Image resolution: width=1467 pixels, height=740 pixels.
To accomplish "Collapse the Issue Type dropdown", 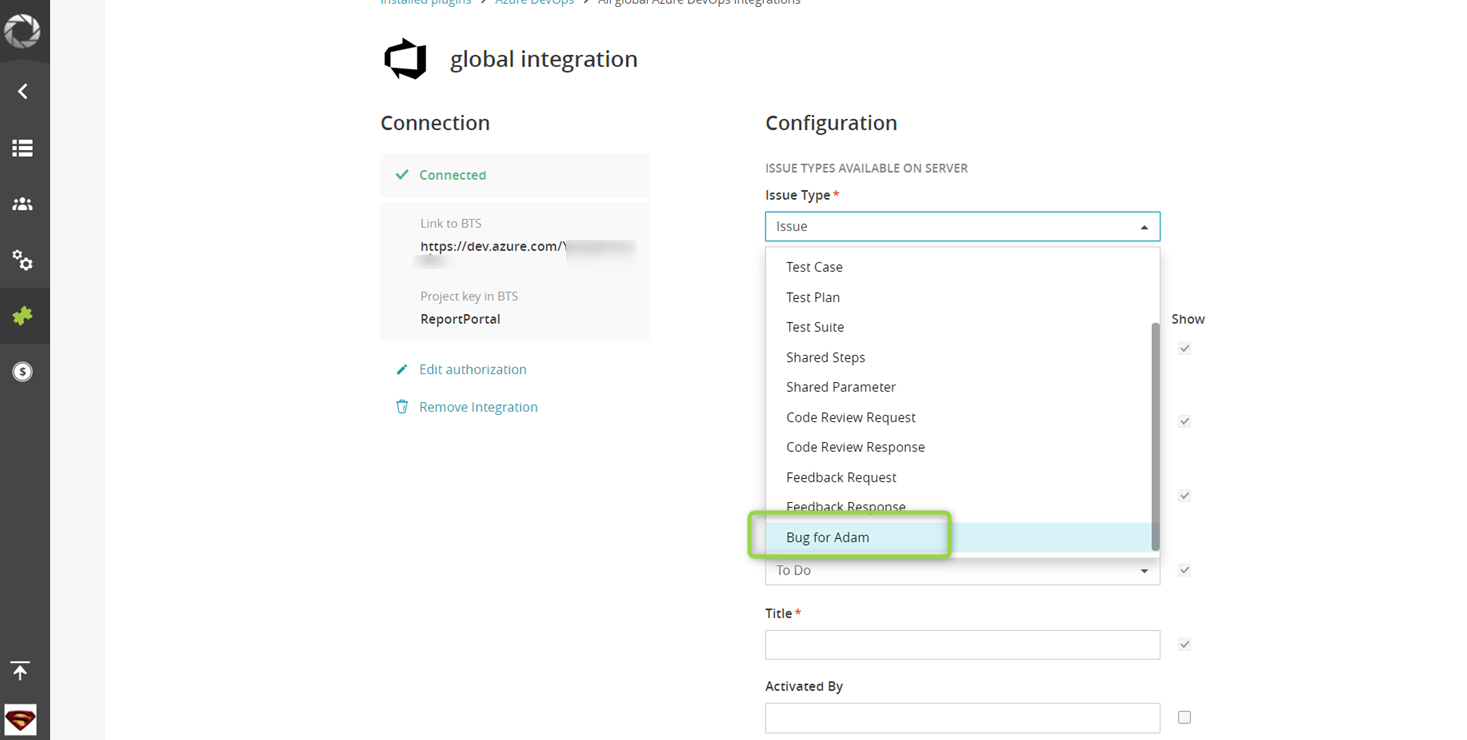I will point(1143,226).
